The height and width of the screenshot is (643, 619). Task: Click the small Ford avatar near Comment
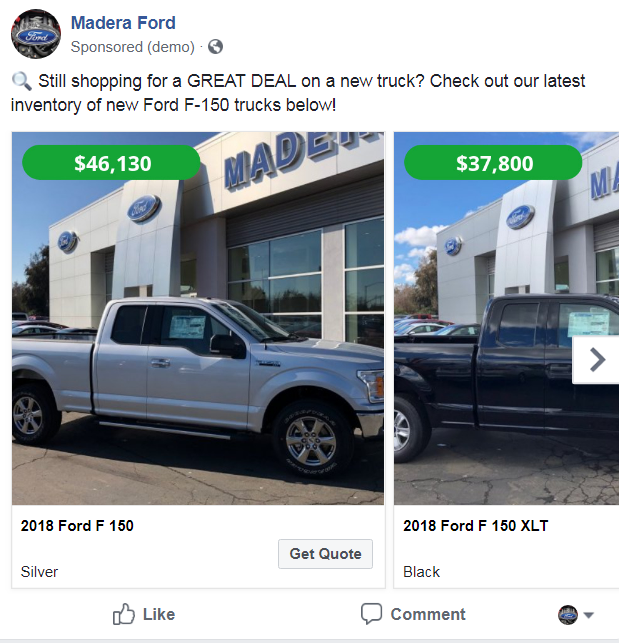tap(568, 615)
